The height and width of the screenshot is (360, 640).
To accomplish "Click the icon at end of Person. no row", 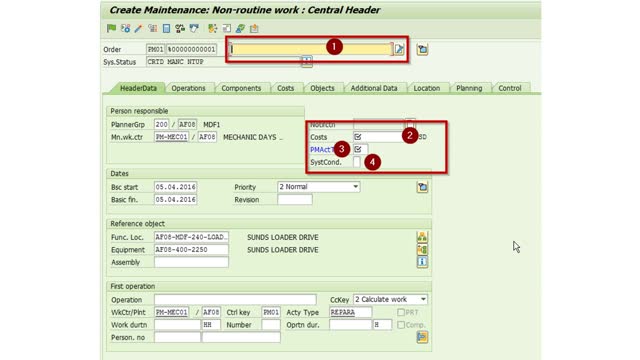I will (x=422, y=337).
